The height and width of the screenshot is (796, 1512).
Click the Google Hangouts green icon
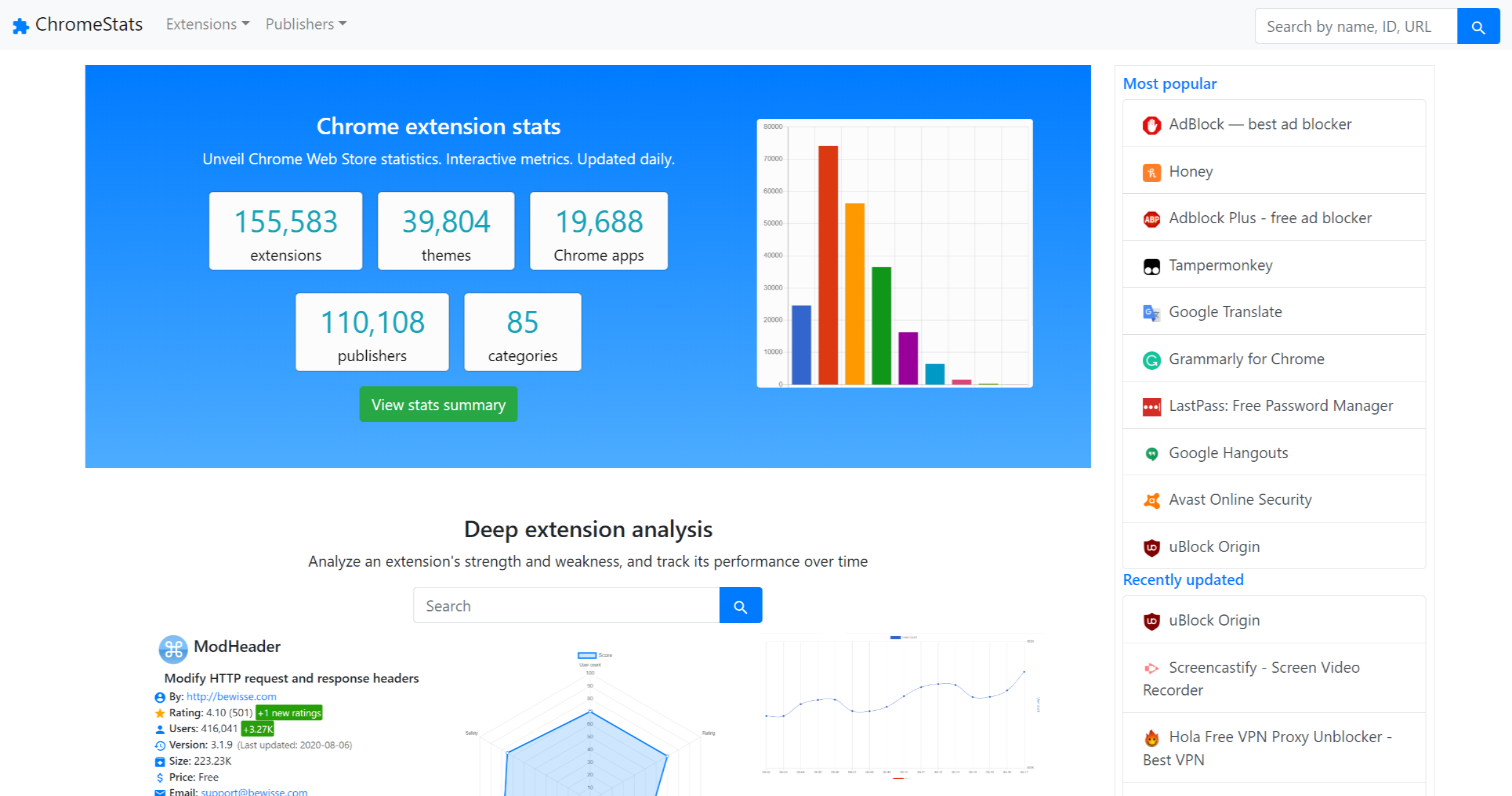pyautogui.click(x=1151, y=454)
